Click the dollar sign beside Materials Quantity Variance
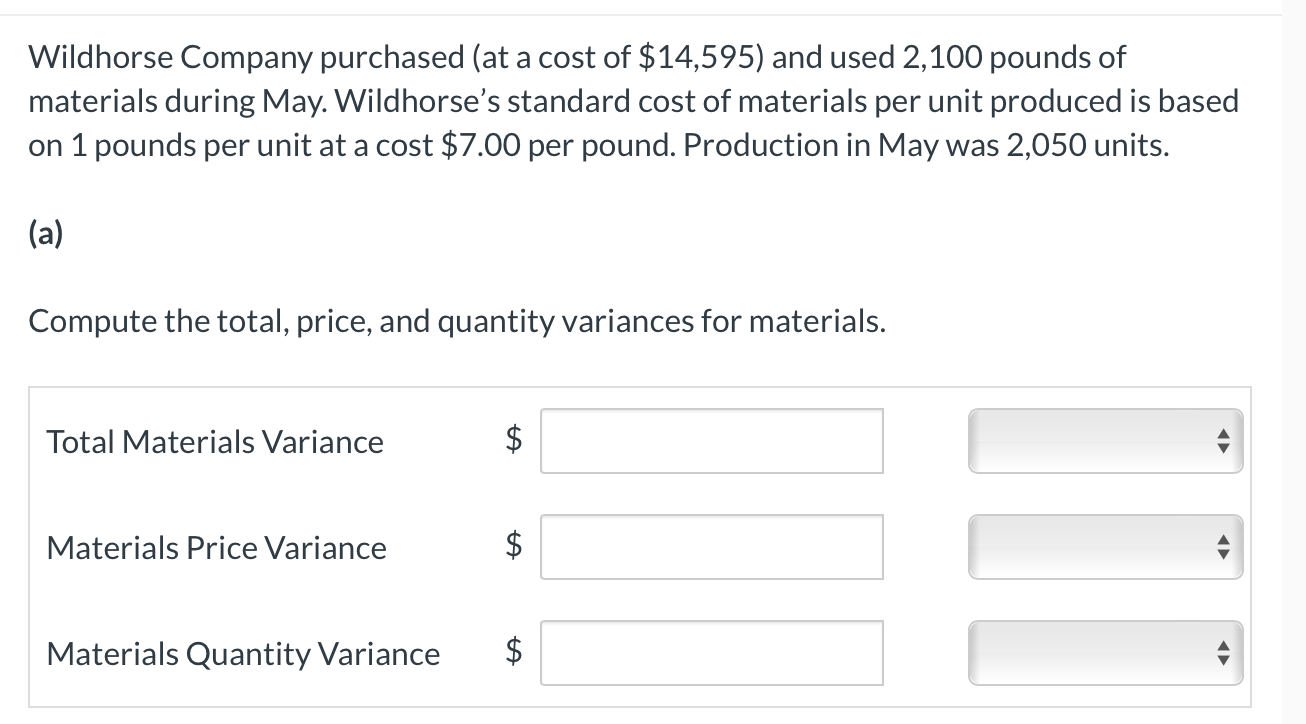This screenshot has width=1306, height=724. click(514, 653)
